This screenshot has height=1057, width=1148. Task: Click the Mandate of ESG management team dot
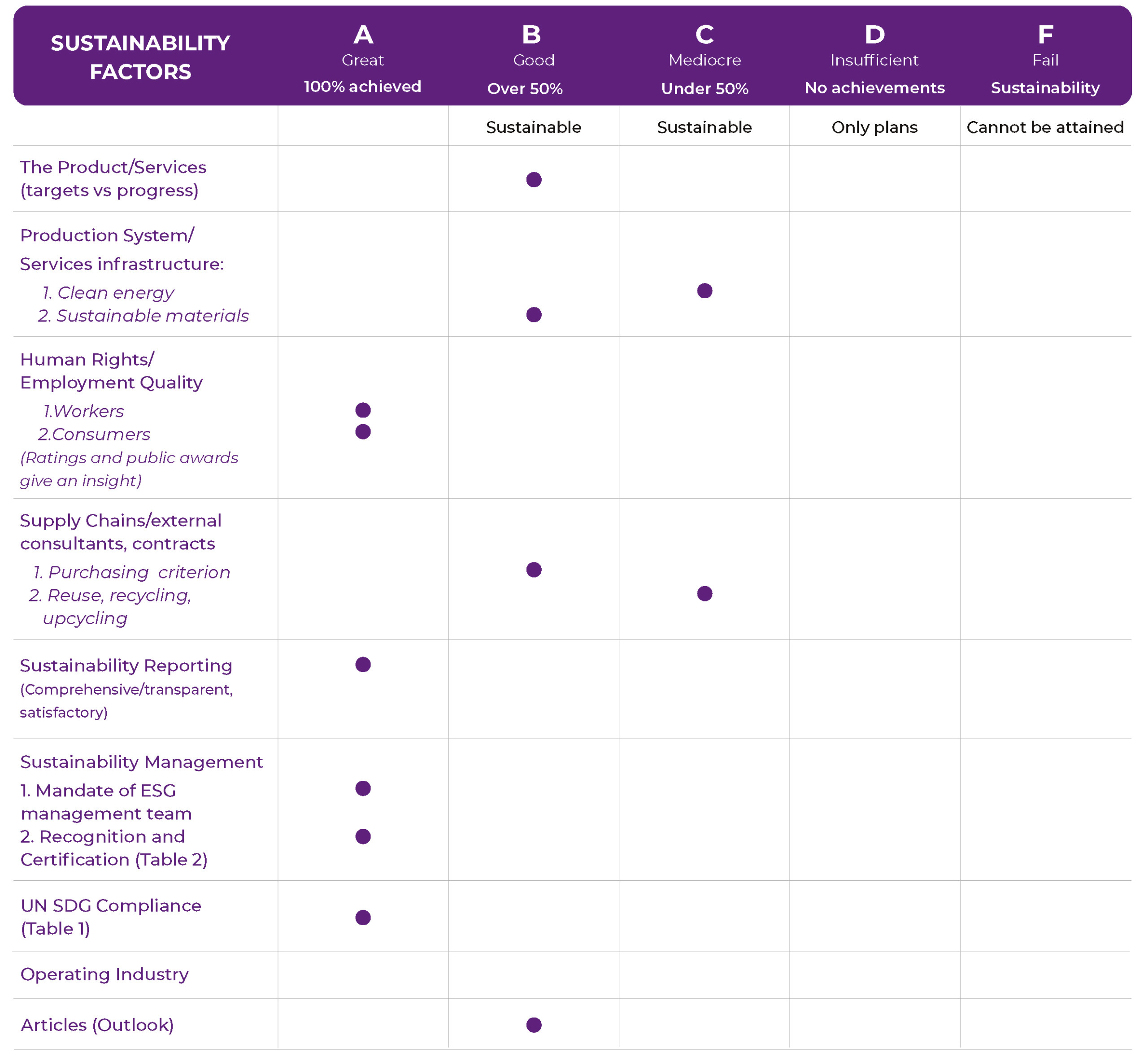pyautogui.click(x=363, y=789)
